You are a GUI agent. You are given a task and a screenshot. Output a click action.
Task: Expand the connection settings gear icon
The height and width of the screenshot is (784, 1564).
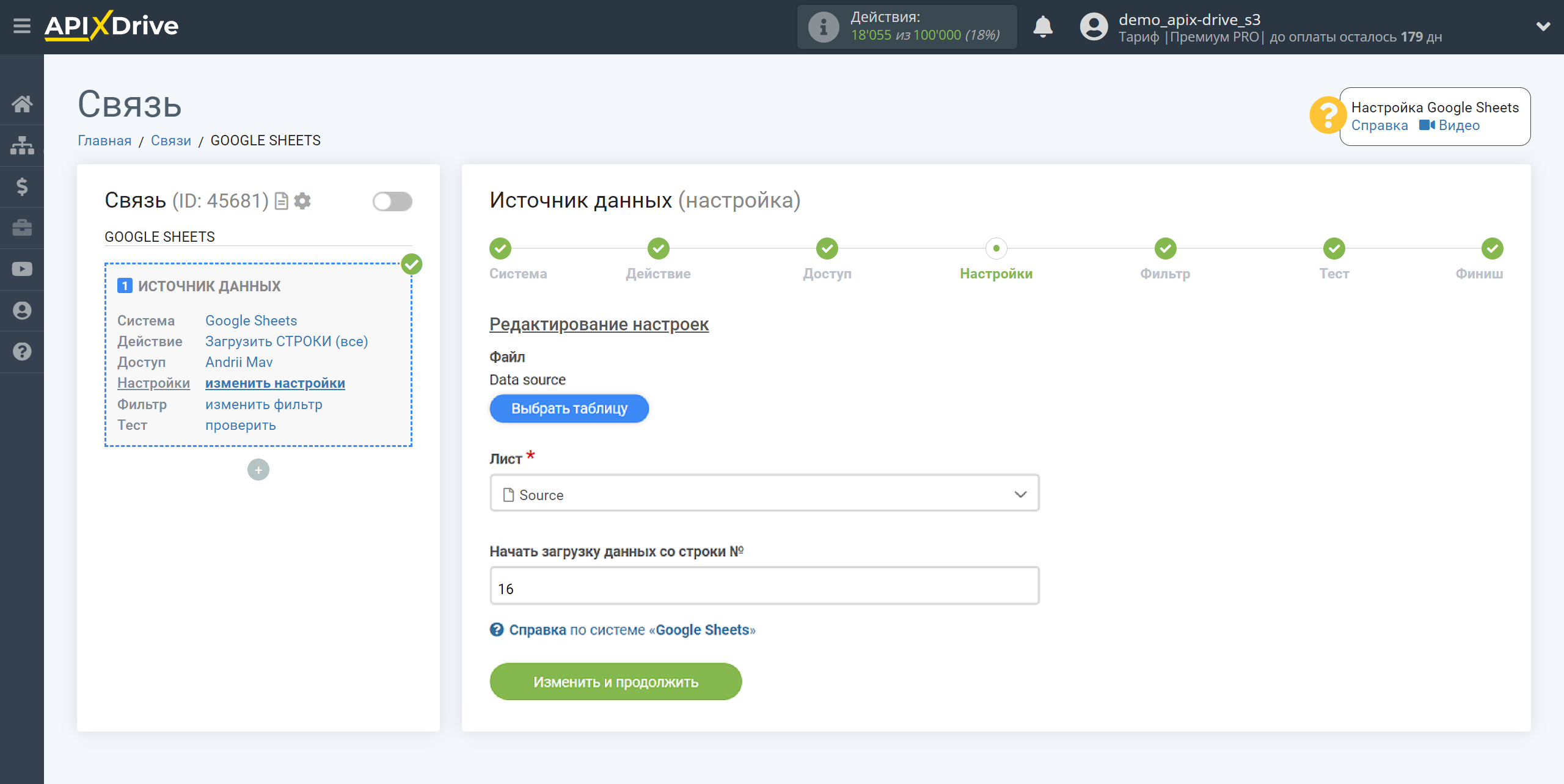point(302,201)
